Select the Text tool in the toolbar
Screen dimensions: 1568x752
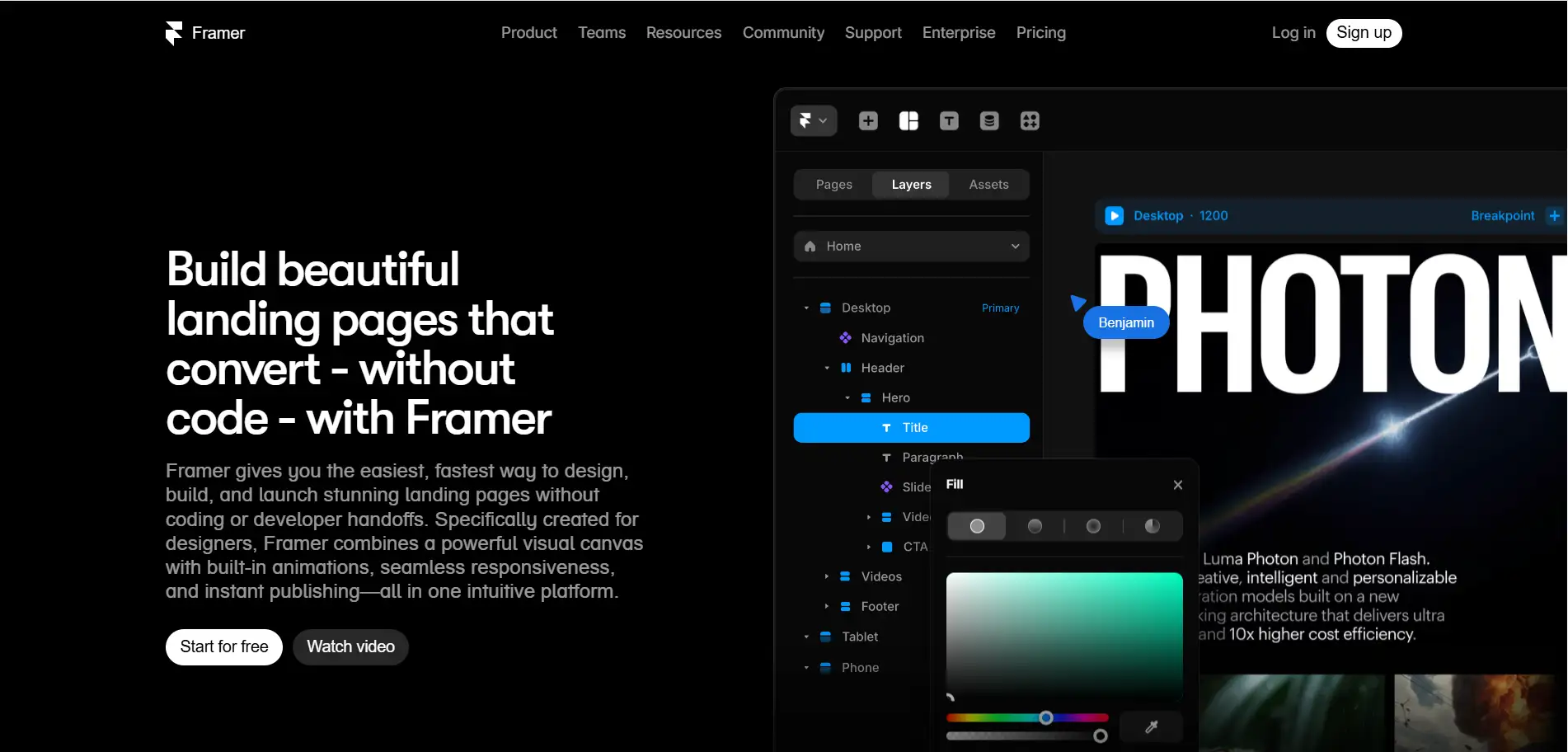click(949, 120)
